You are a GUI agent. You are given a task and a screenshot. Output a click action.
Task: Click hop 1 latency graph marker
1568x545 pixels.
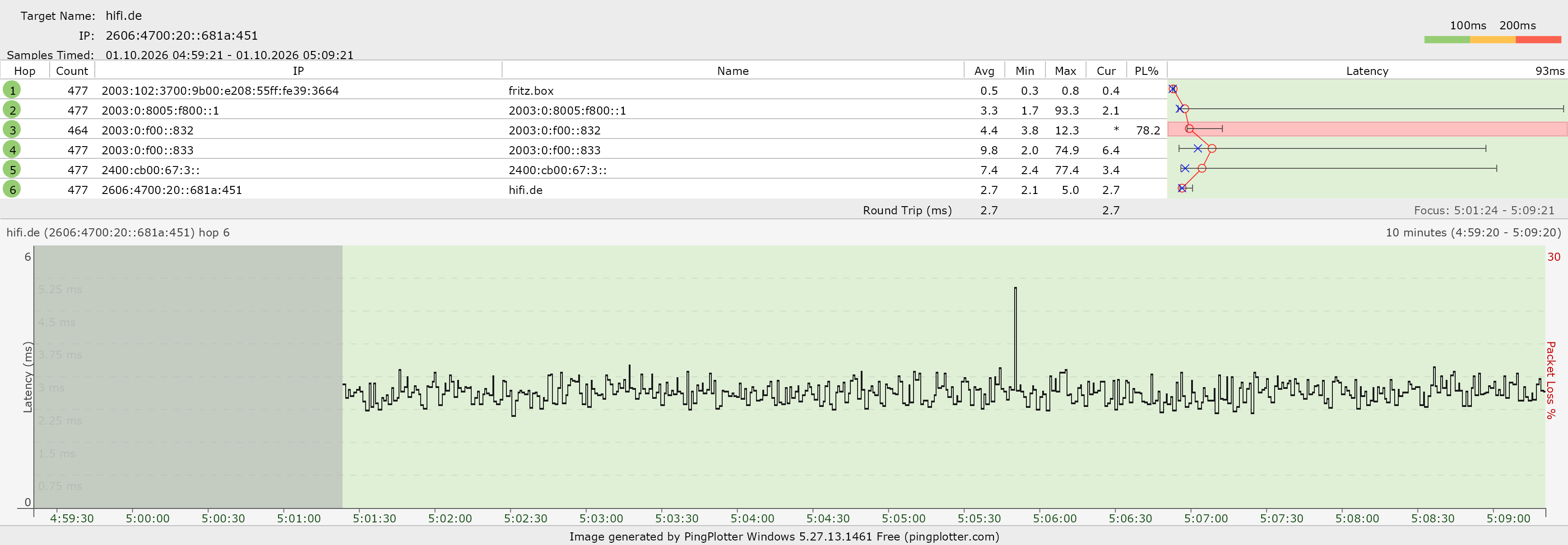tap(1172, 89)
